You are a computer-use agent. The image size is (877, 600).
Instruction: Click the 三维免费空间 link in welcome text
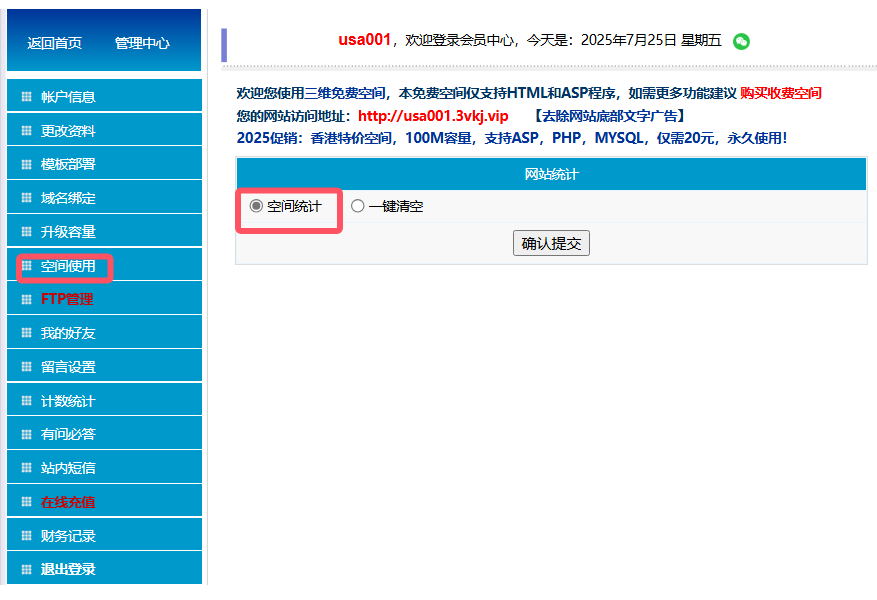(x=345, y=93)
